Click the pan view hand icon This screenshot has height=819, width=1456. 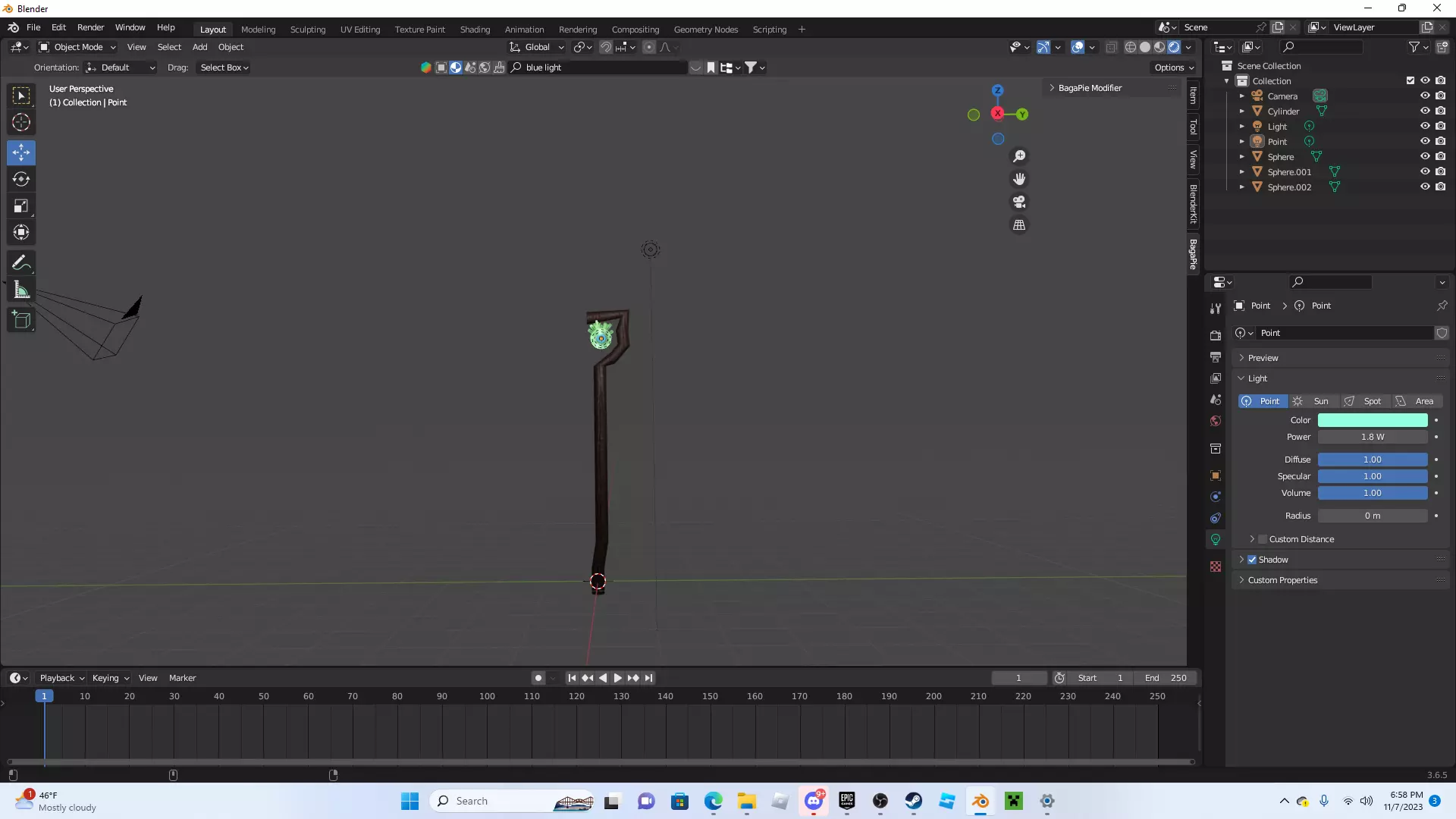[x=1019, y=179]
